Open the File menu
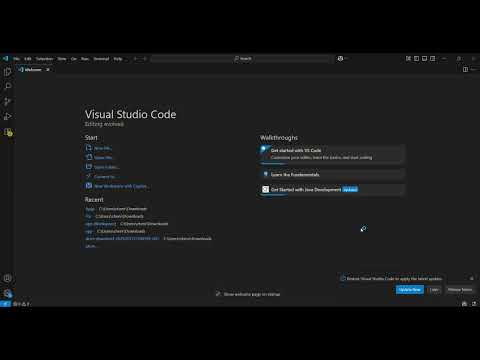Screen dimensions: 480x360 click(16, 59)
